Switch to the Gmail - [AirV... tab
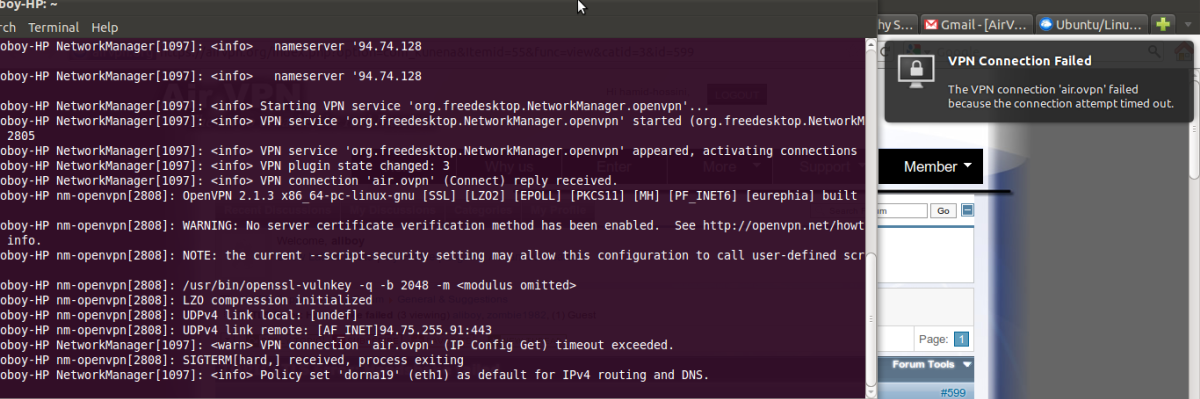Image resolution: width=1200 pixels, height=399 pixels. click(976, 23)
